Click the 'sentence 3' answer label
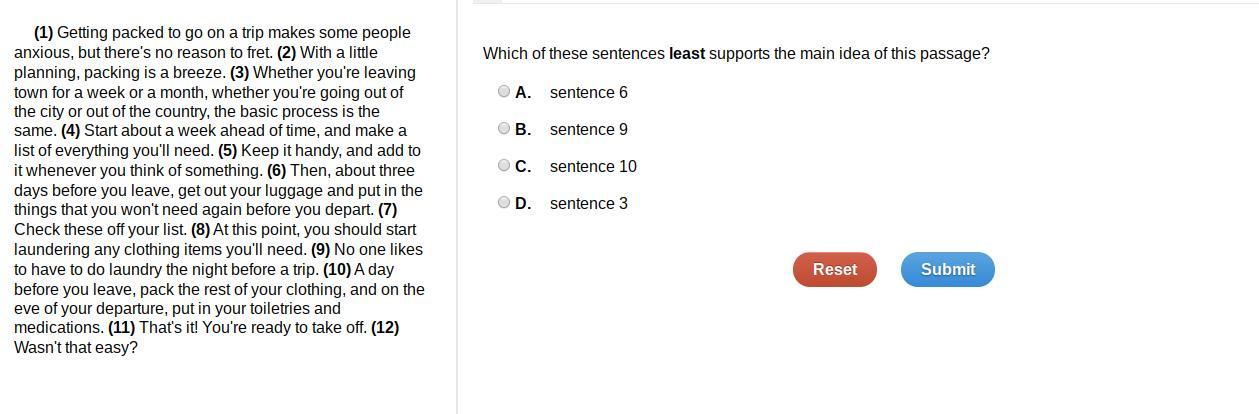Viewport: 1259px width, 414px height. click(x=589, y=204)
